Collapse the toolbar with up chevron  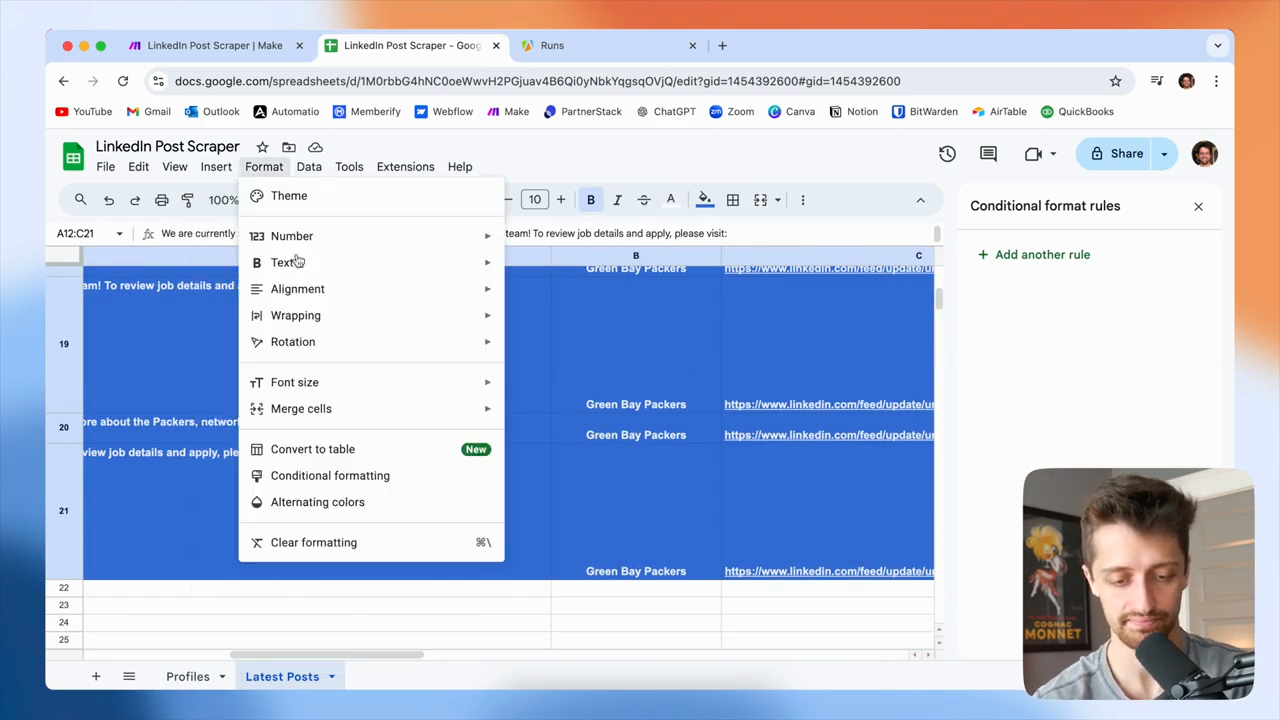921,200
